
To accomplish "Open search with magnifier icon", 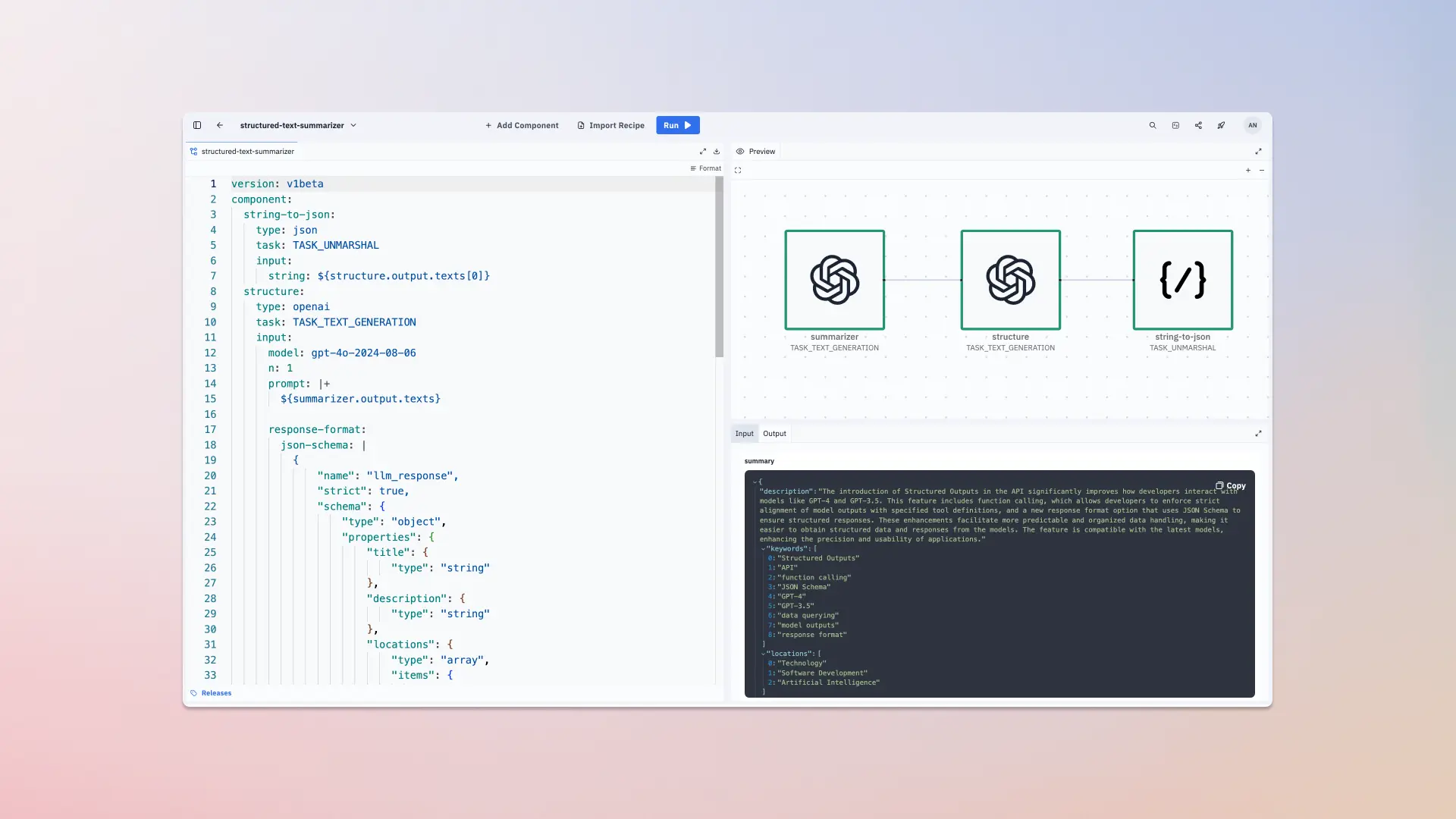I will click(1153, 125).
